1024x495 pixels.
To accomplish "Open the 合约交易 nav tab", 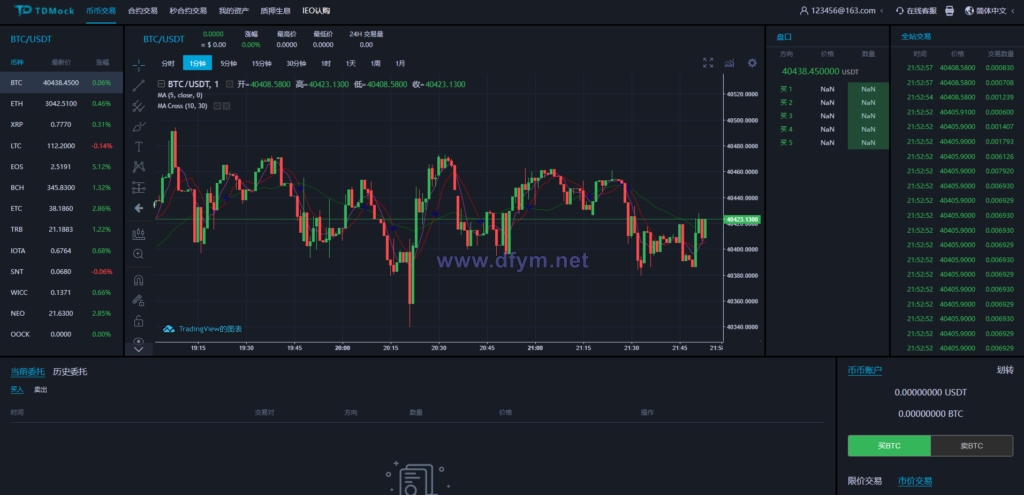I will 142,10.
